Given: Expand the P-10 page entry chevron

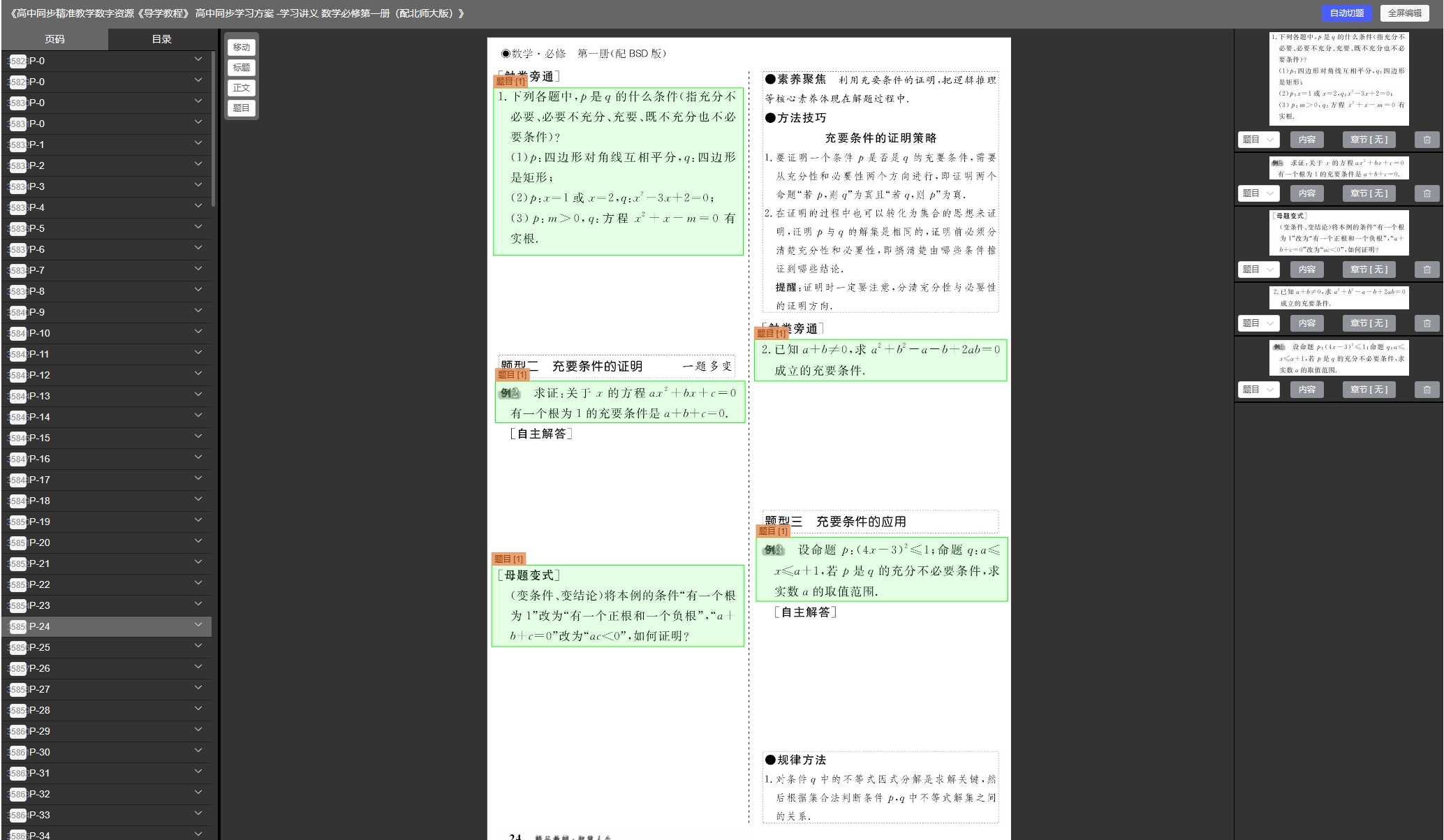Looking at the screenshot, I should [198, 332].
